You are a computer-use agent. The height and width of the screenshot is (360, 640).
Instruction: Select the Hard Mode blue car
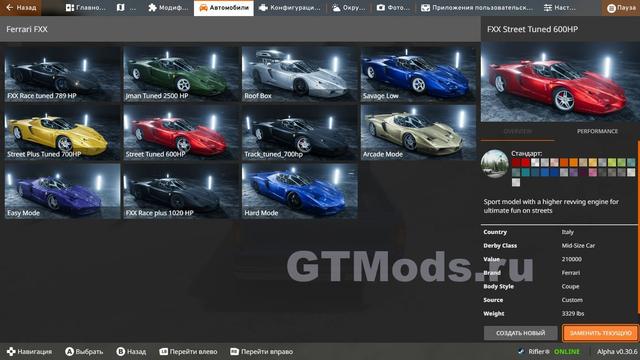300,191
